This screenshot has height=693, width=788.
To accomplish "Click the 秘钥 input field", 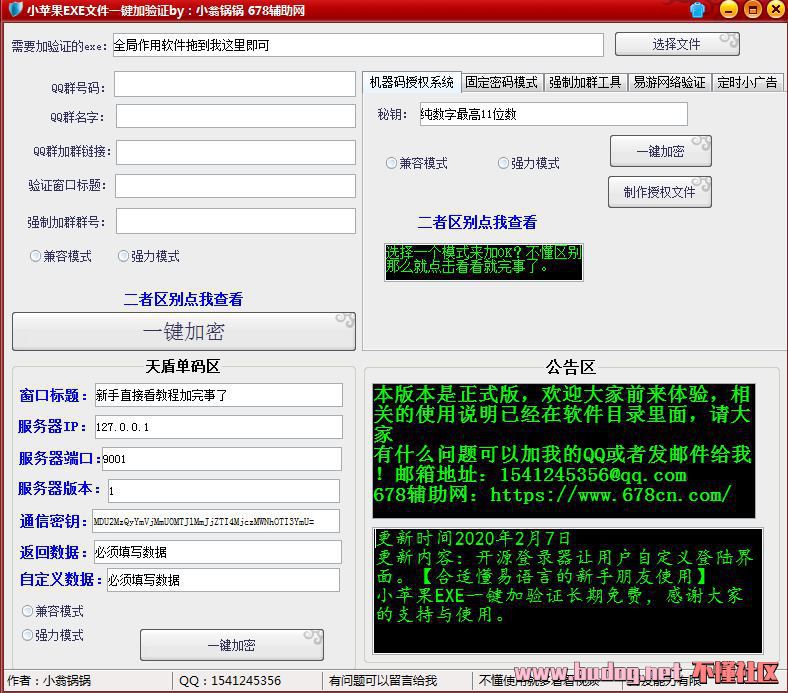I will 553,114.
